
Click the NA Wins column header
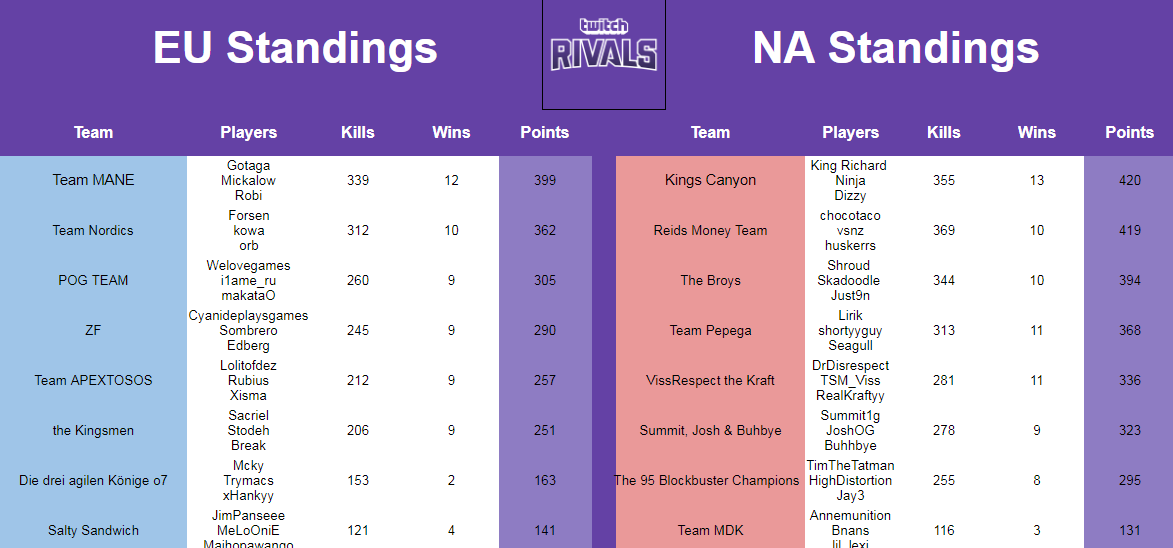pos(1036,132)
